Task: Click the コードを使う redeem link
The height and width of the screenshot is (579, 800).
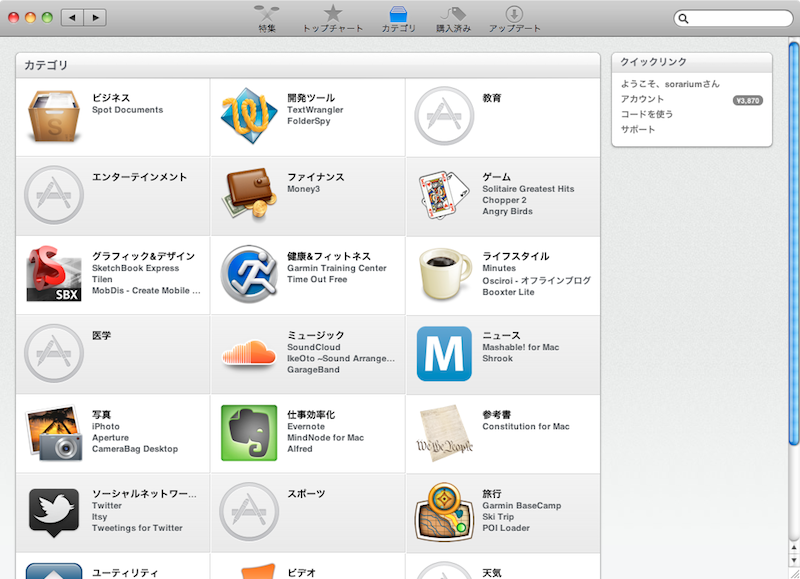Action: (646, 114)
